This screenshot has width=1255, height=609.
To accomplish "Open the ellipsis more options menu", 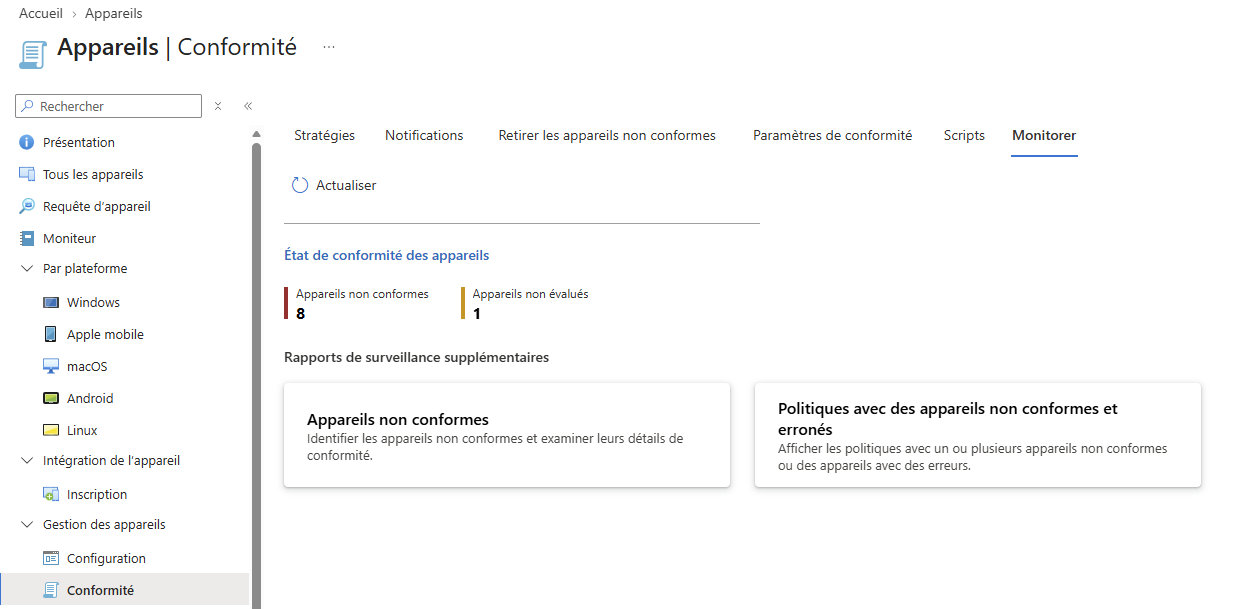I will (x=329, y=47).
